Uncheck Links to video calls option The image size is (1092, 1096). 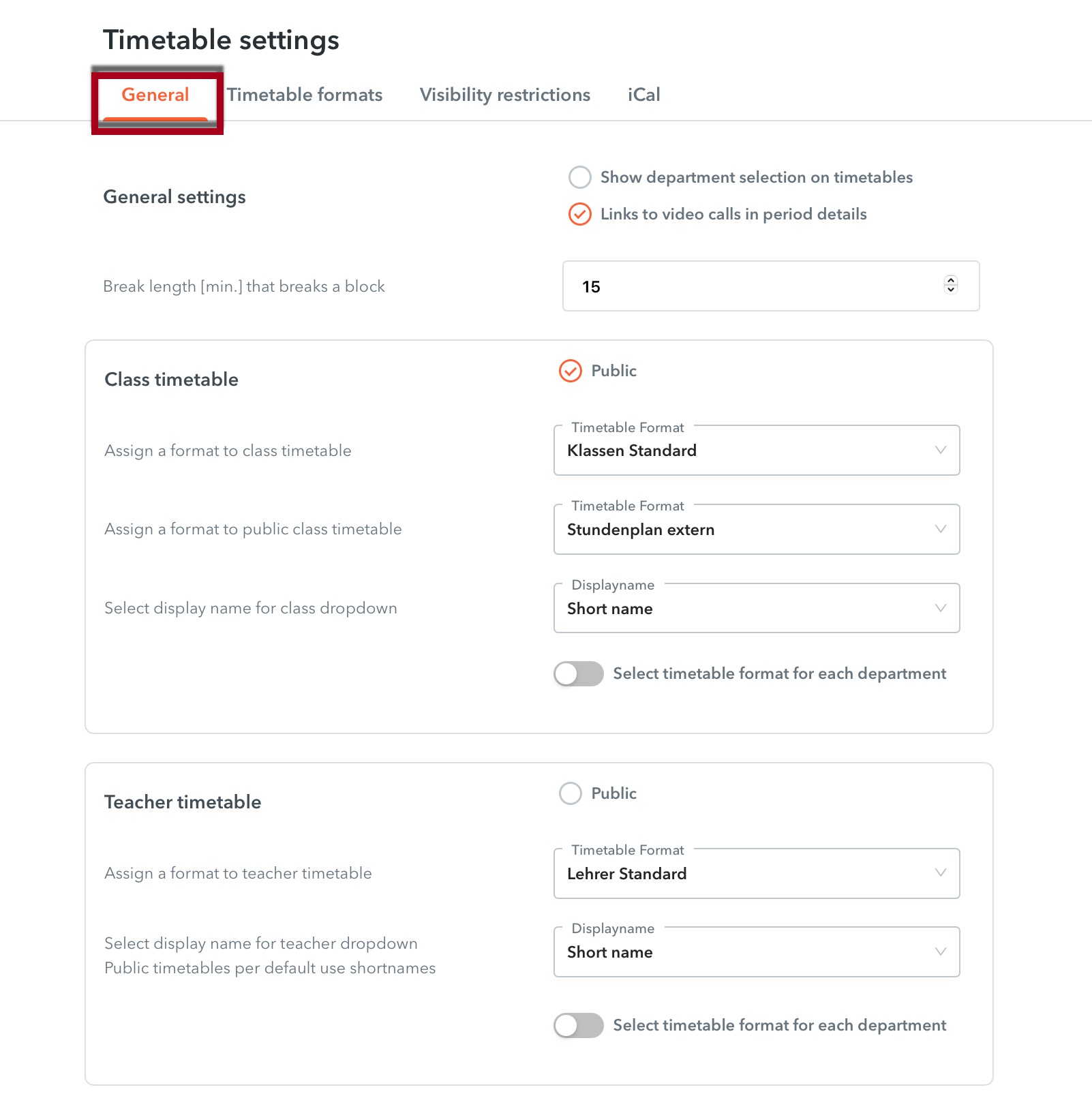pos(580,214)
